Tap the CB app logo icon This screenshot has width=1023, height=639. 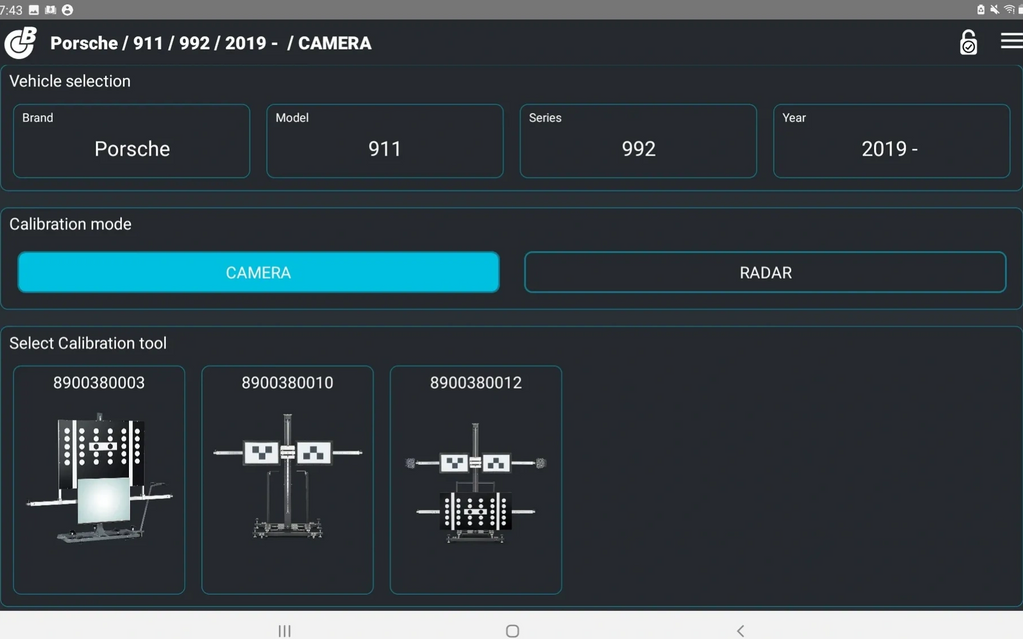[20, 43]
